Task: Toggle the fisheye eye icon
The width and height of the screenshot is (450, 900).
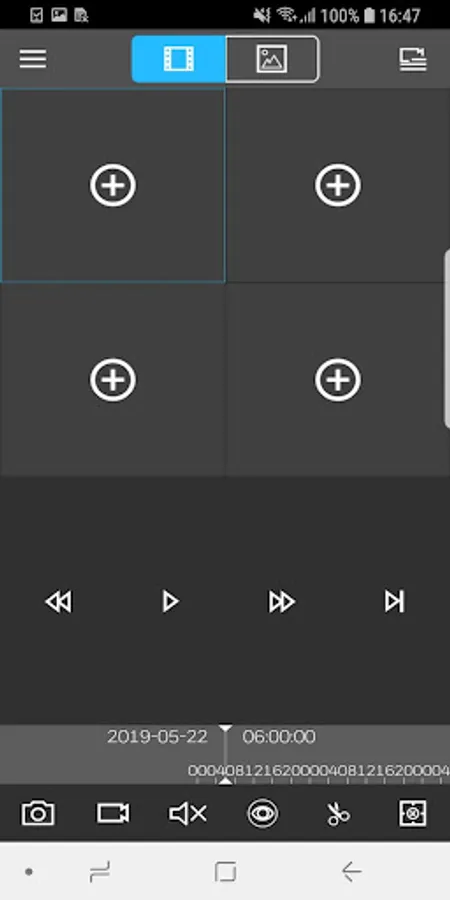Action: (263, 813)
